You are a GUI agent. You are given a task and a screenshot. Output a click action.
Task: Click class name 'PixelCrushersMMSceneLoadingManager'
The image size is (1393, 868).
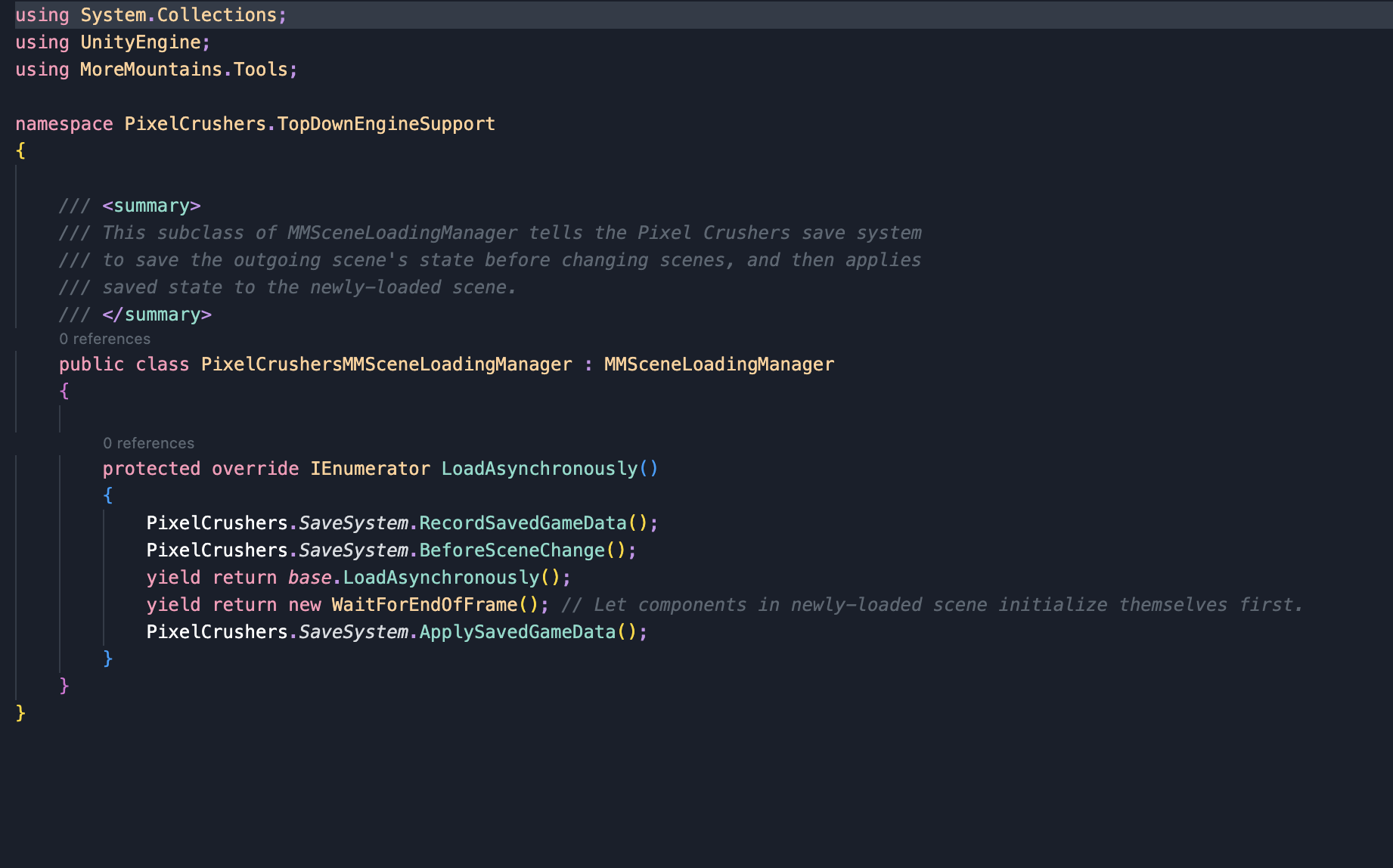tap(386, 364)
